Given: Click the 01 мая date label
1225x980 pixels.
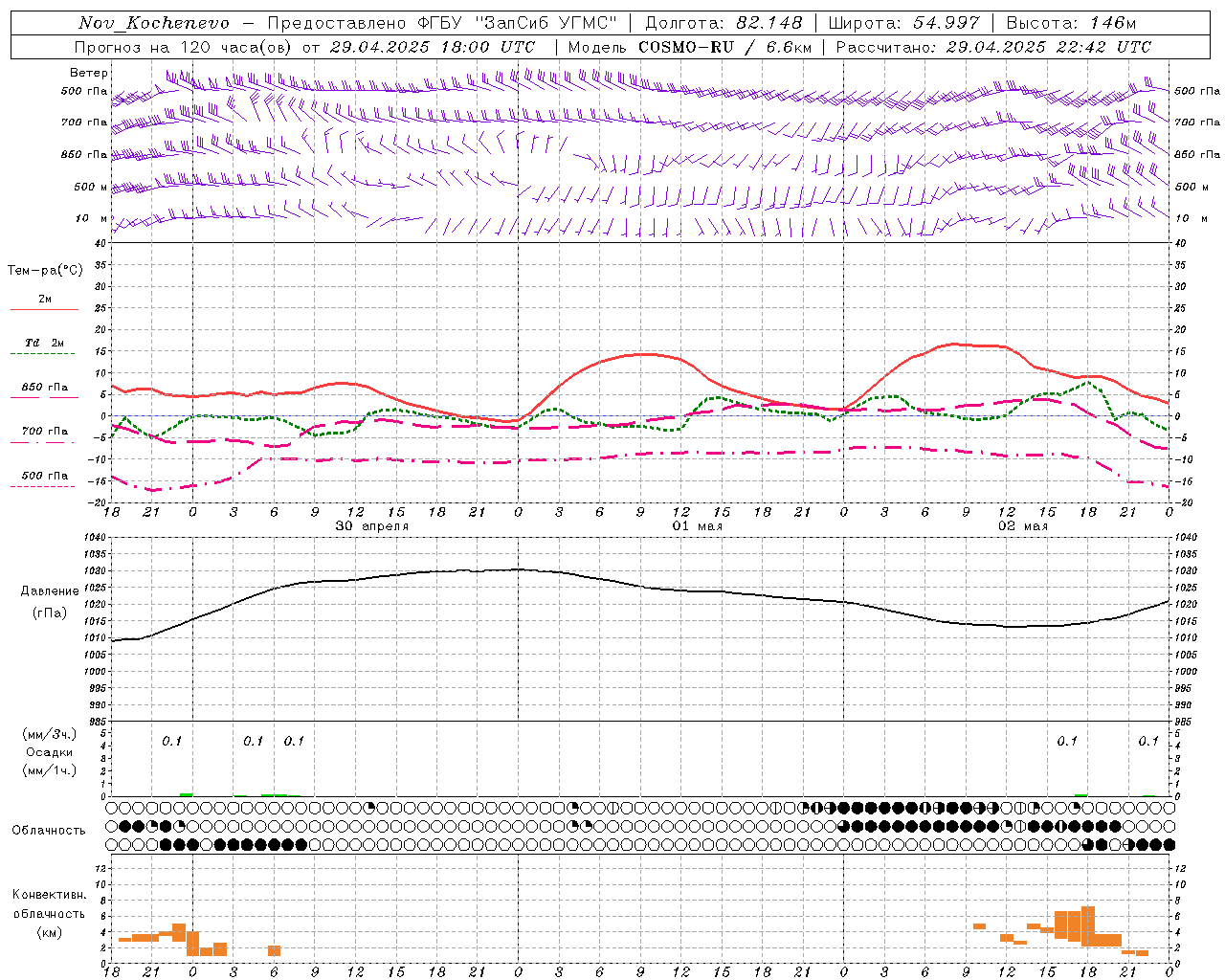Looking at the screenshot, I should click(697, 526).
